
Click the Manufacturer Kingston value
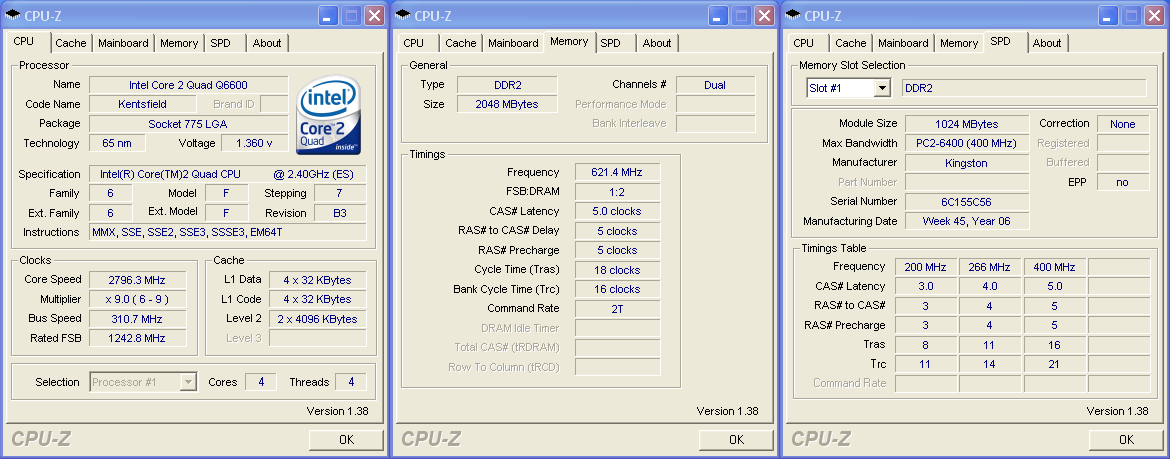coord(967,163)
